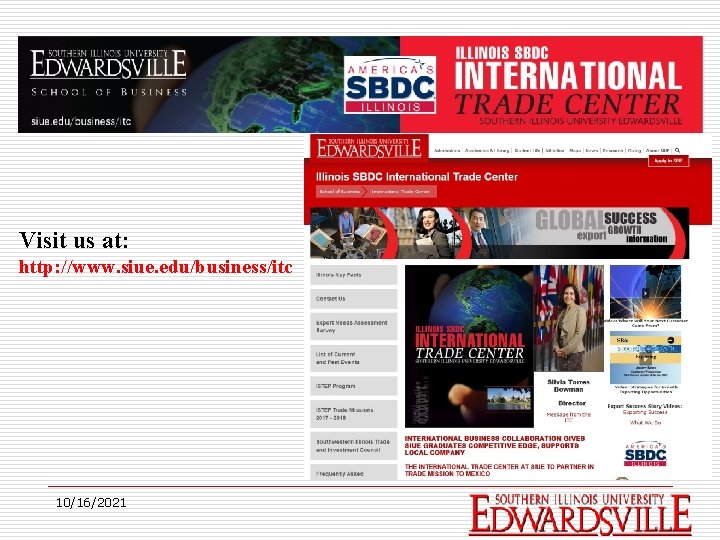
Task: Play the Strategies for Growth video thumbnail
Action: pos(645,358)
